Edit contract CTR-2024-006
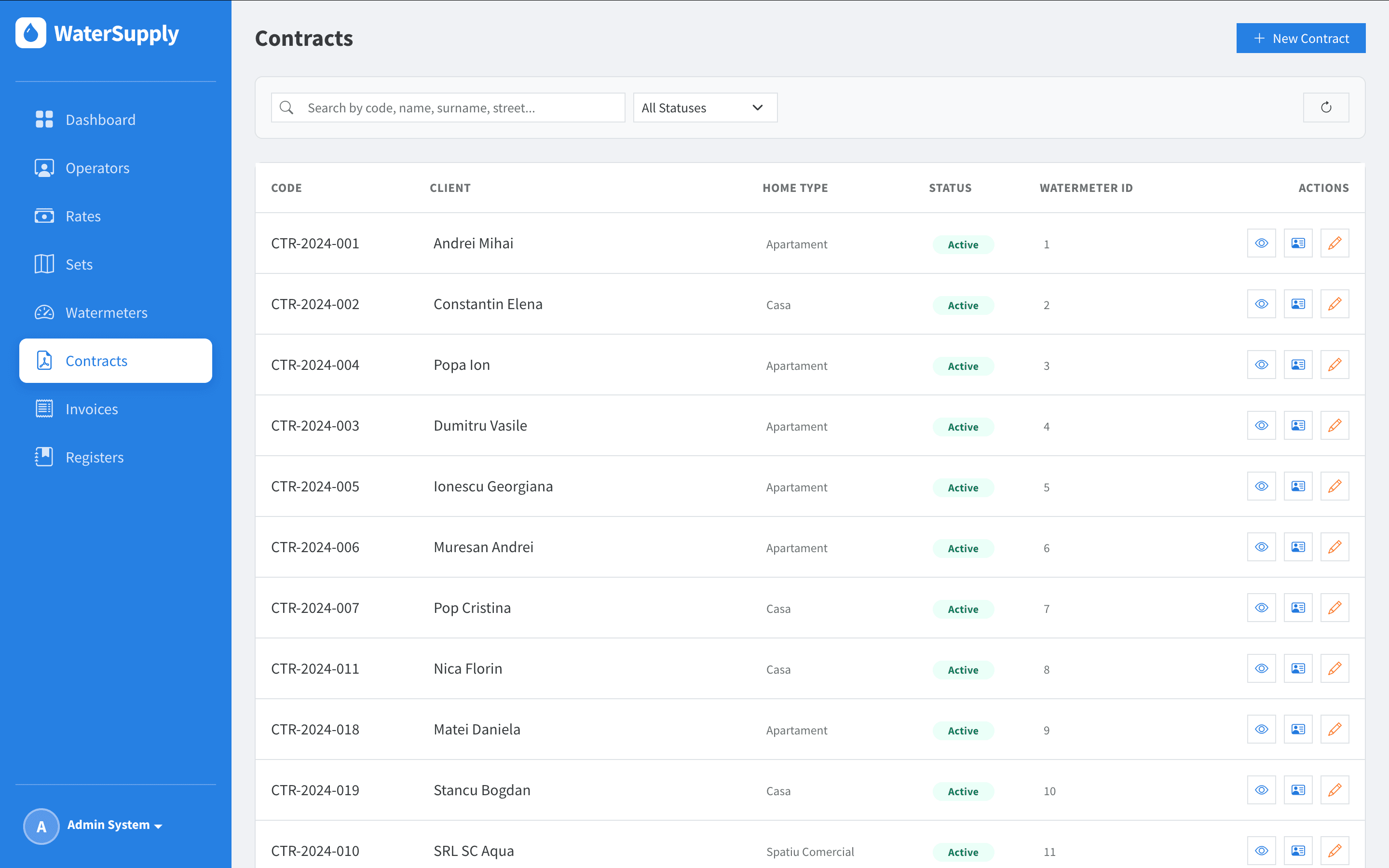The height and width of the screenshot is (868, 1389). point(1335,547)
